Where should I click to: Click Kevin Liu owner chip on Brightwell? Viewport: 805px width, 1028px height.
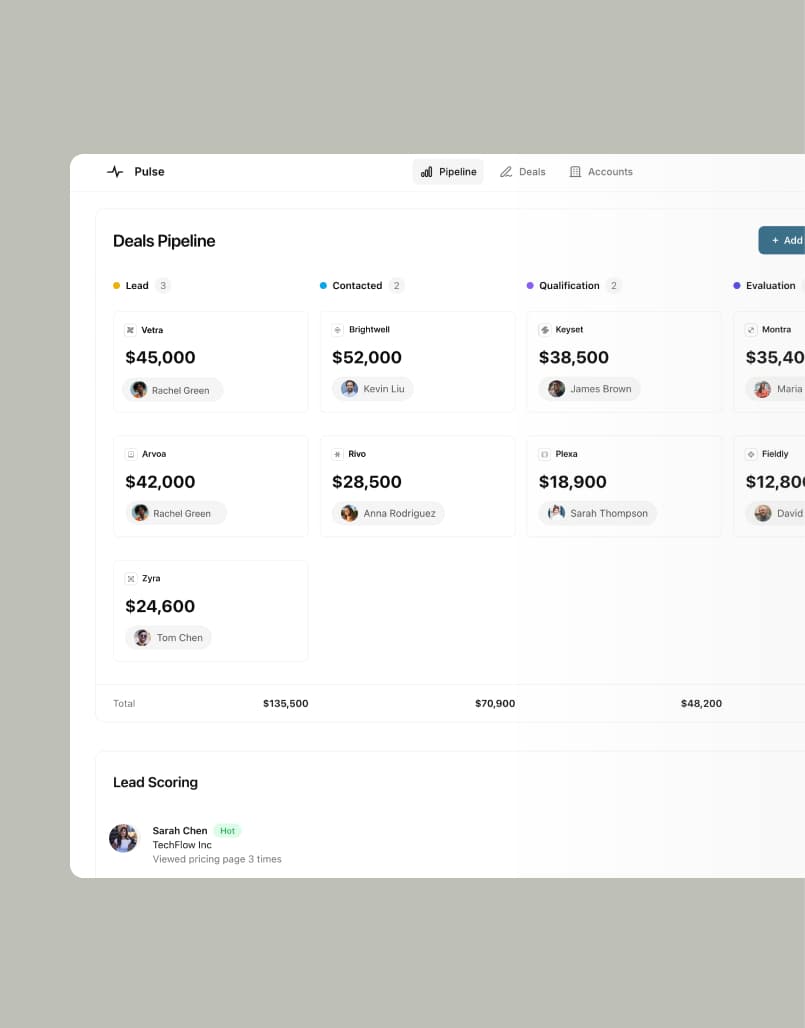pos(372,389)
